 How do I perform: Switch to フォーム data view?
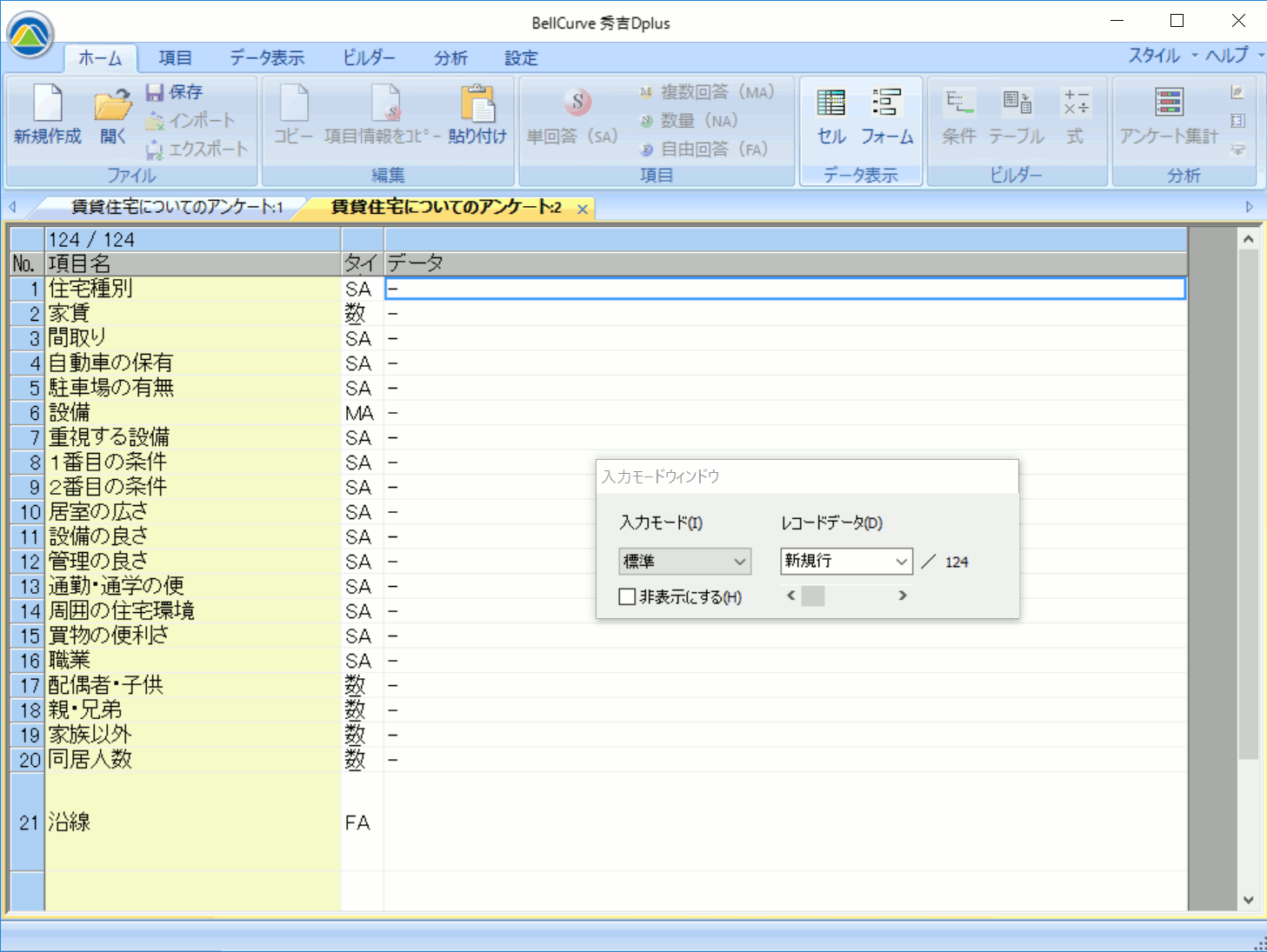point(887,115)
